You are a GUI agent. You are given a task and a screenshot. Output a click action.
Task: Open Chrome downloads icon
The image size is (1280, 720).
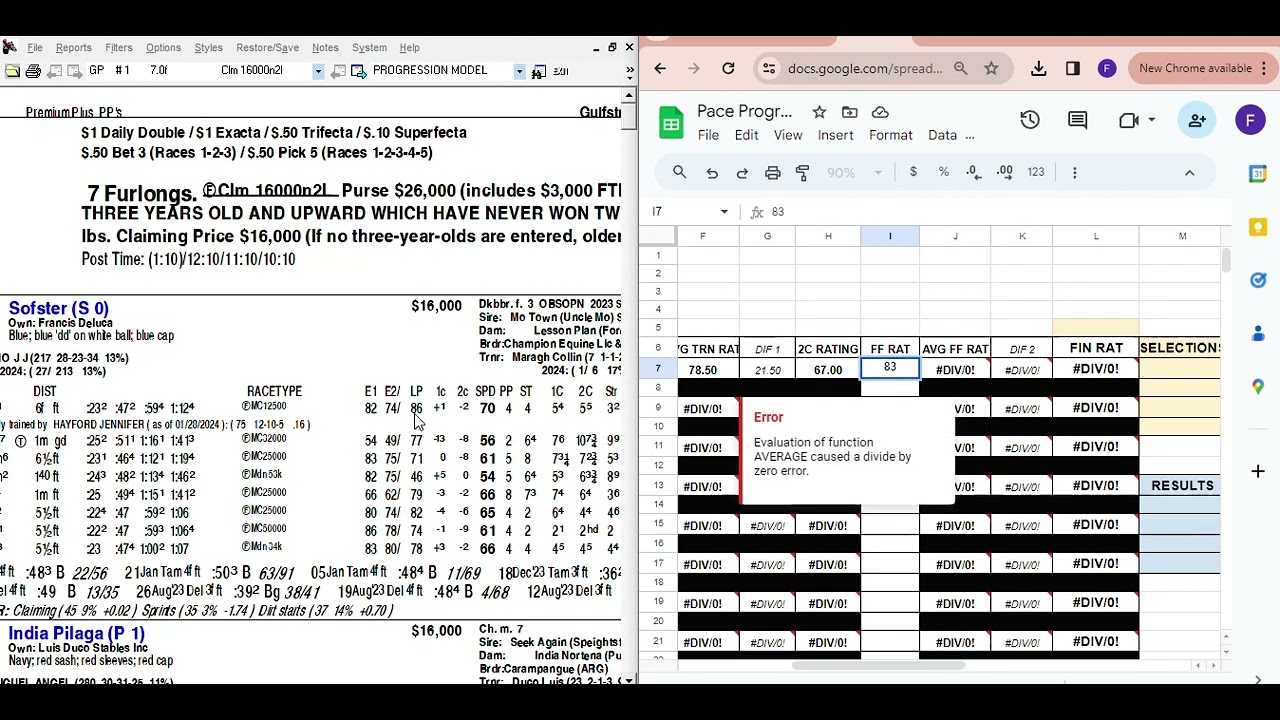(x=1038, y=68)
